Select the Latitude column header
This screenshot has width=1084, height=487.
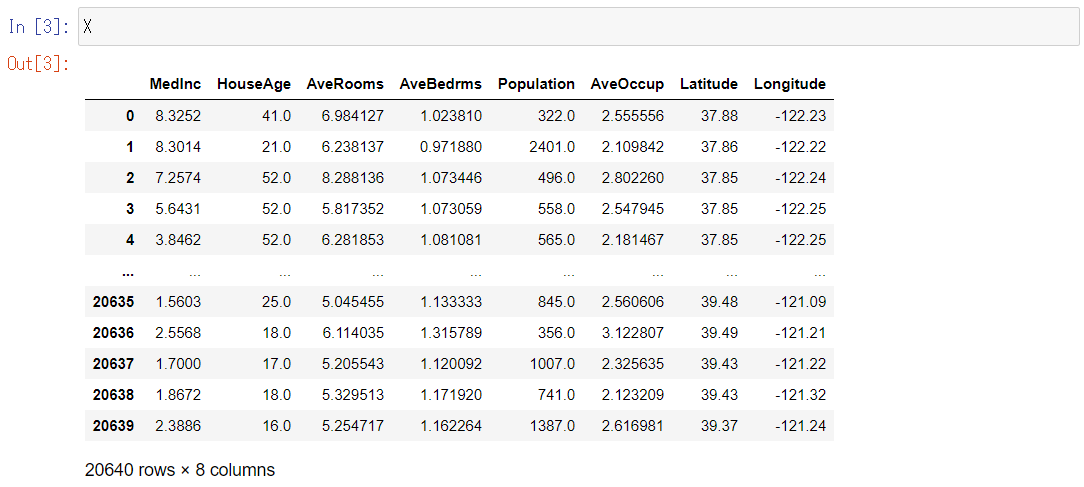[x=708, y=84]
